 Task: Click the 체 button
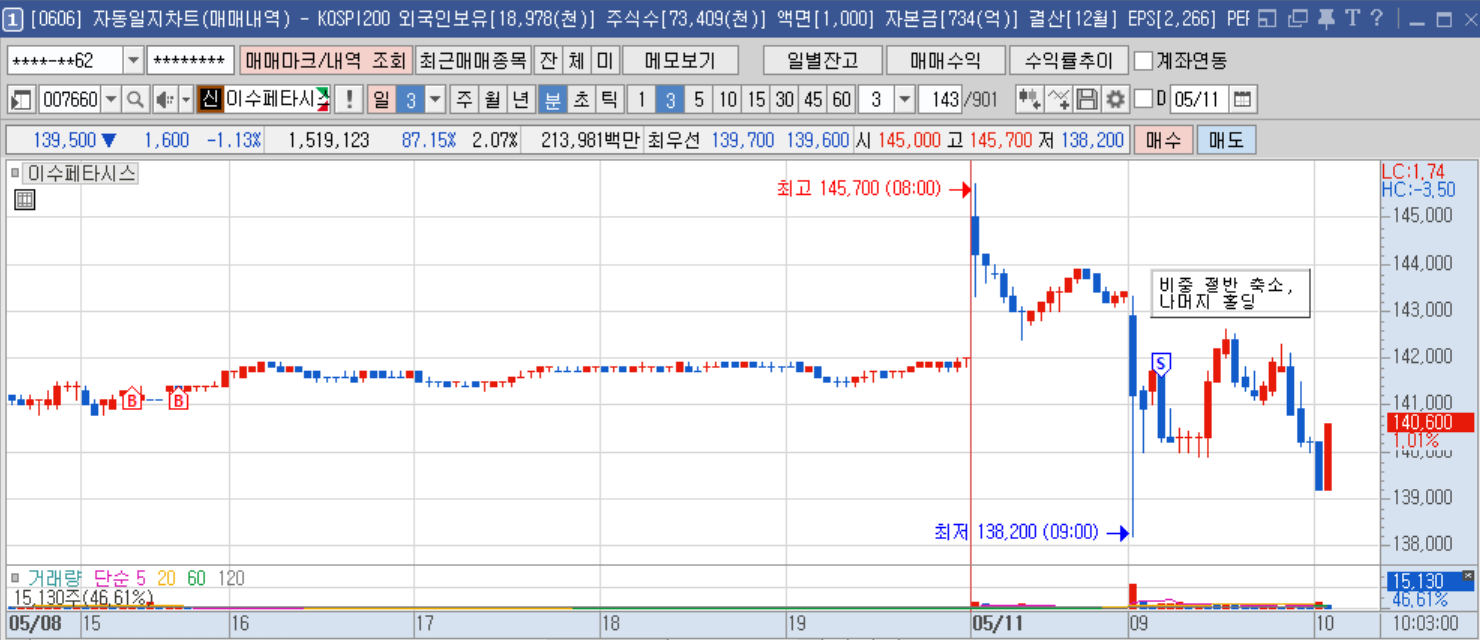point(577,60)
